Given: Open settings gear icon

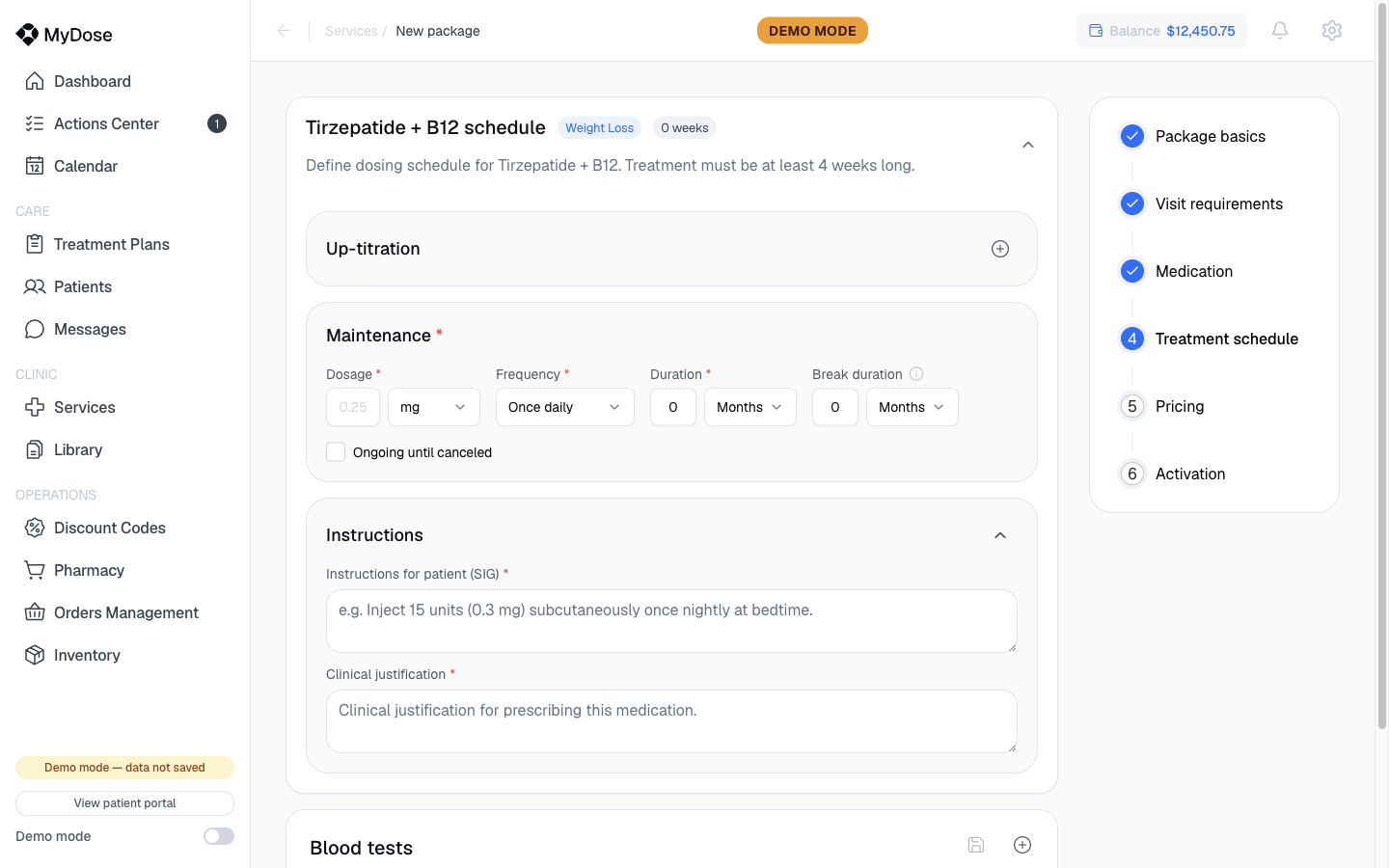Looking at the screenshot, I should click(x=1332, y=31).
